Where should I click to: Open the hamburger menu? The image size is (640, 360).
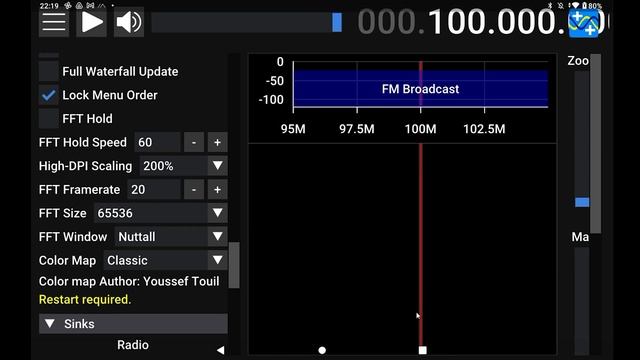coord(54,22)
